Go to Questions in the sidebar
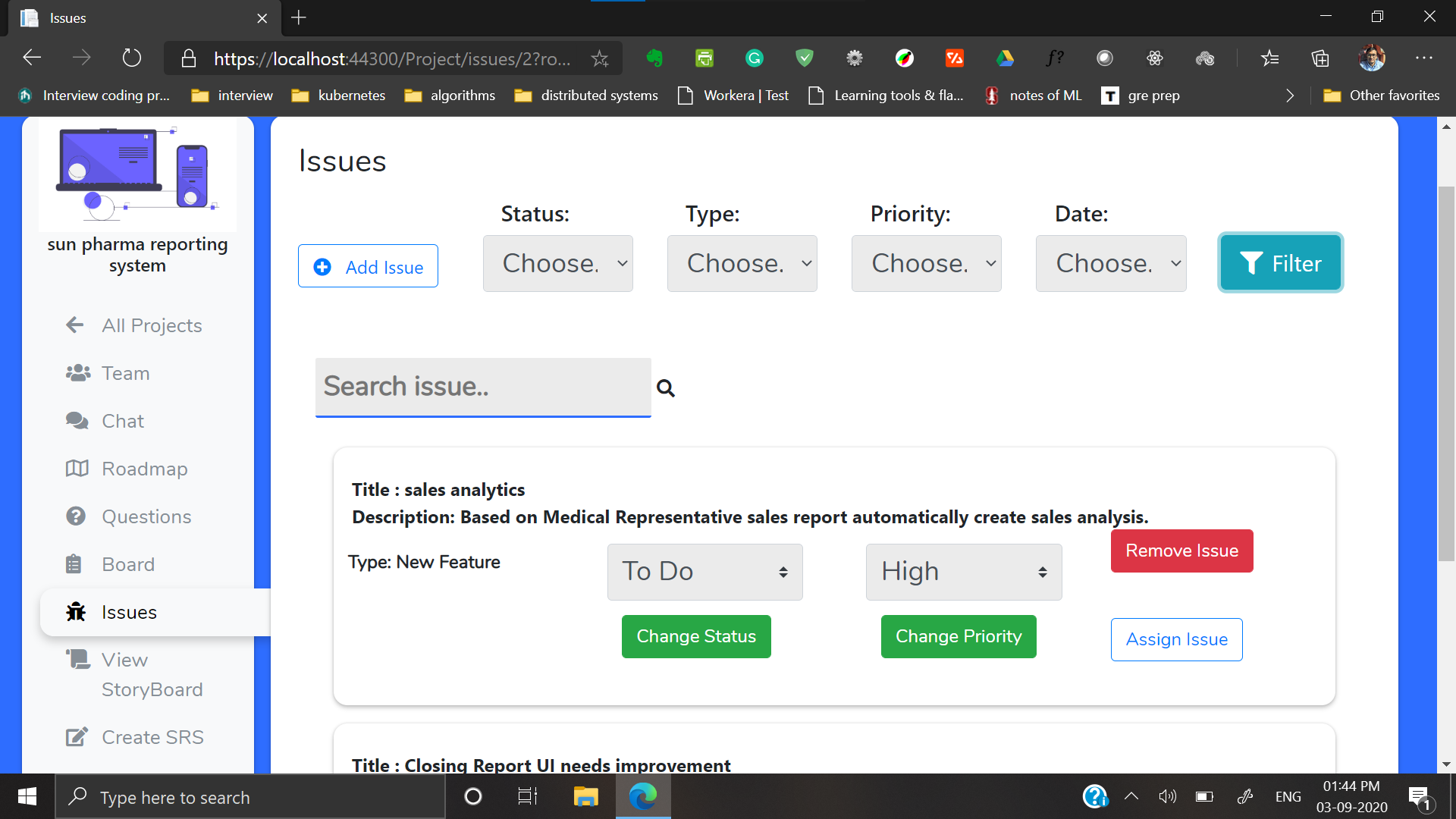The image size is (1456, 819). [x=146, y=516]
